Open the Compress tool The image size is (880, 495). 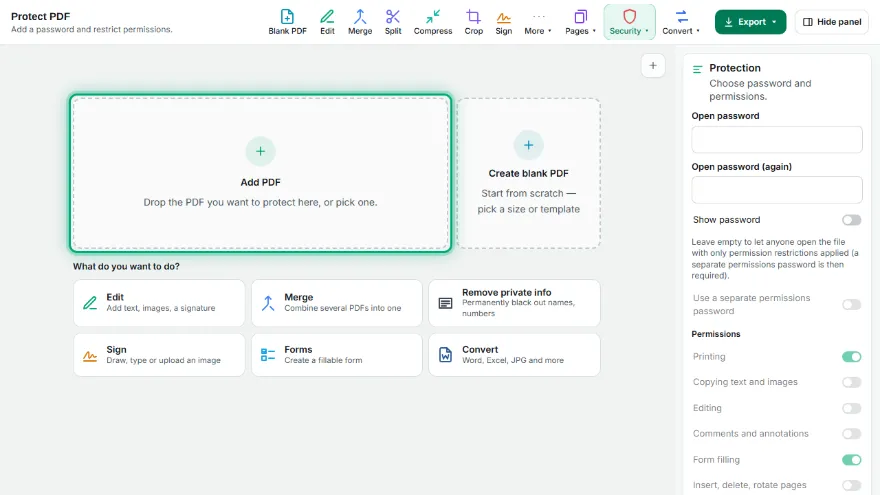point(433,22)
